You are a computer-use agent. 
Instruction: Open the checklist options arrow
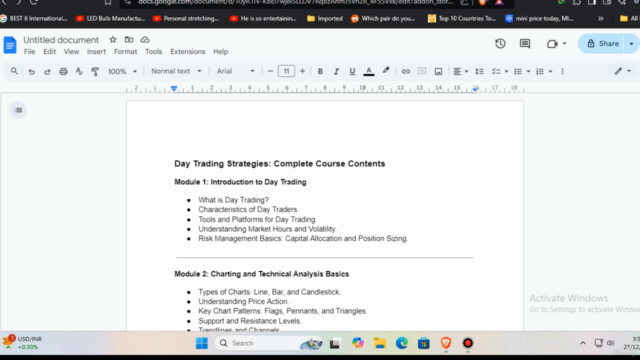tap(506, 71)
